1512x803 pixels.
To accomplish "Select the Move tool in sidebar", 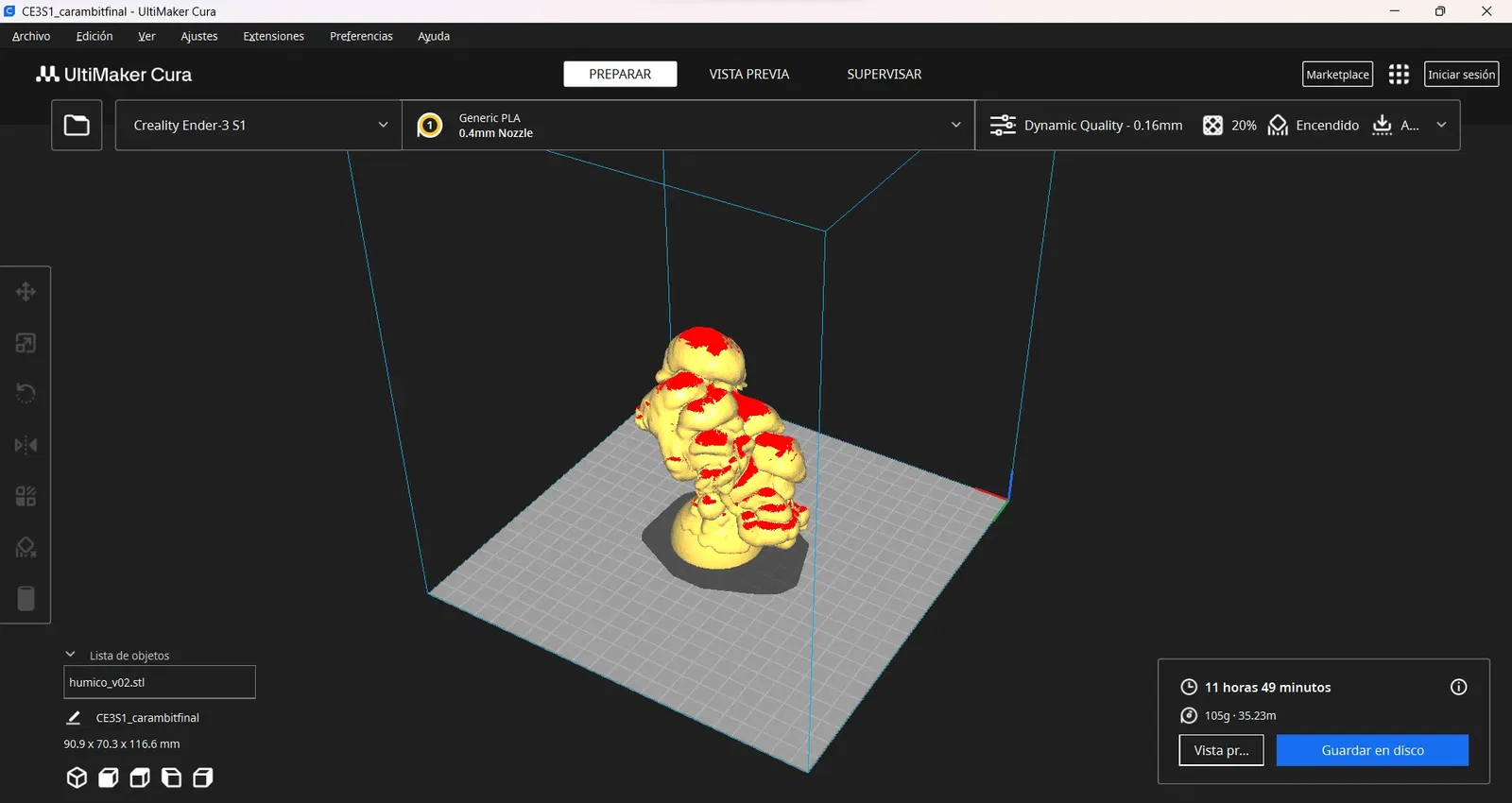I will (26, 292).
